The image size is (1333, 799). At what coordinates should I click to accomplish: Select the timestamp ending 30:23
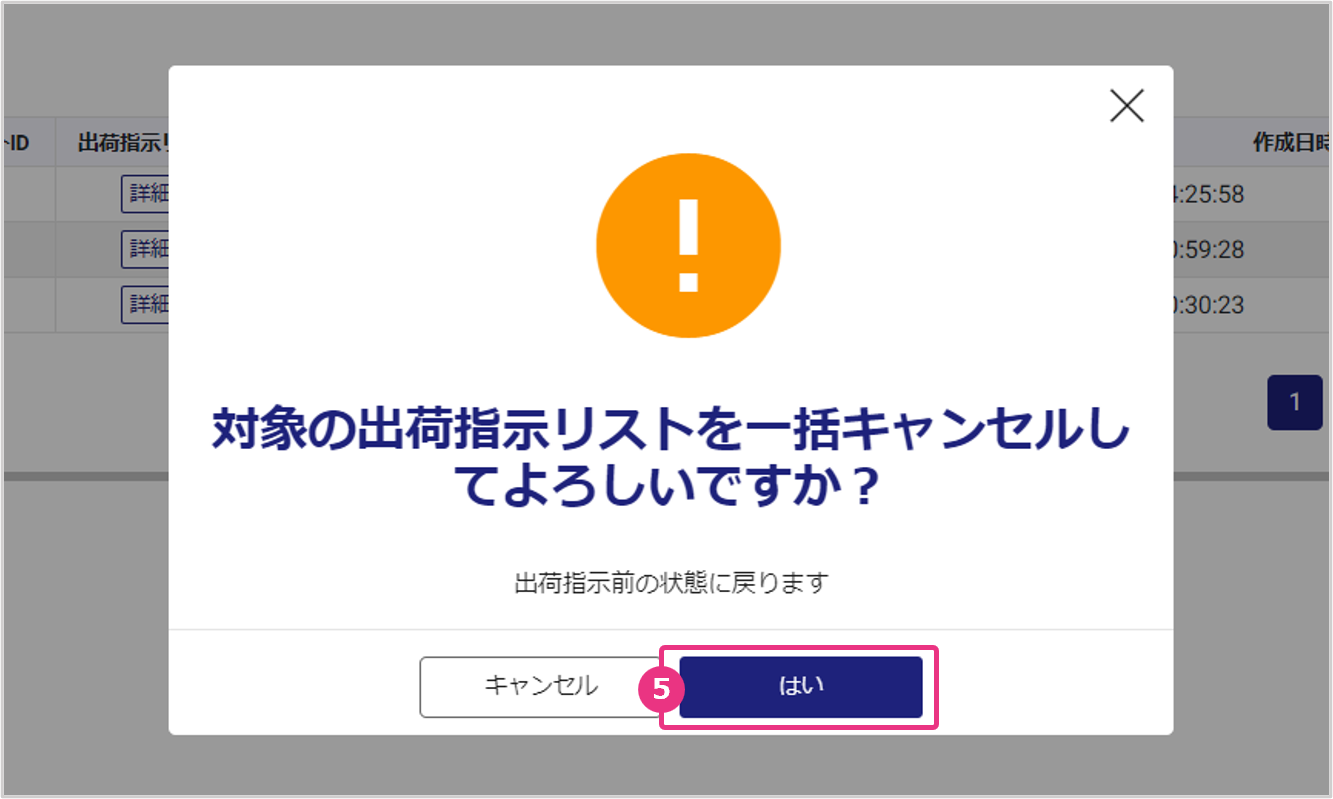(x=1209, y=304)
